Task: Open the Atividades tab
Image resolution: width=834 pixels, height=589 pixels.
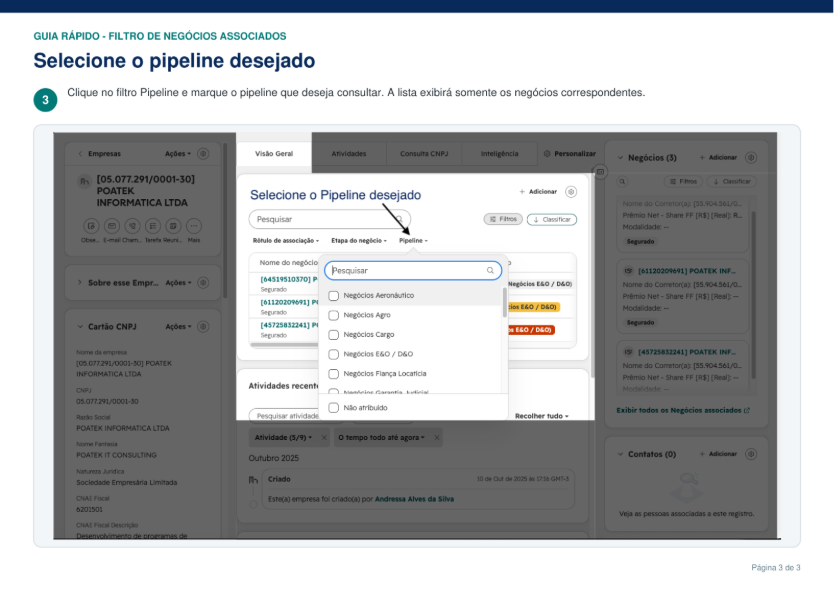Action: (x=349, y=153)
